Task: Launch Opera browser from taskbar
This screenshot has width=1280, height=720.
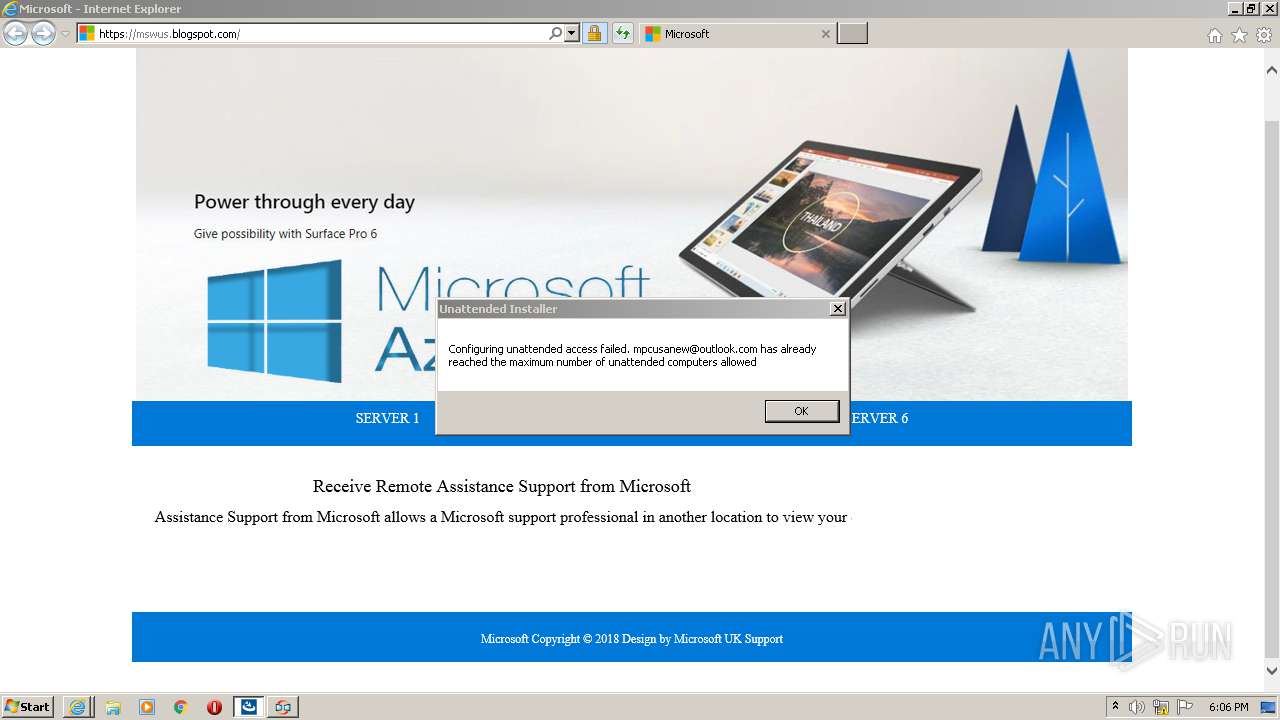Action: coord(214,707)
